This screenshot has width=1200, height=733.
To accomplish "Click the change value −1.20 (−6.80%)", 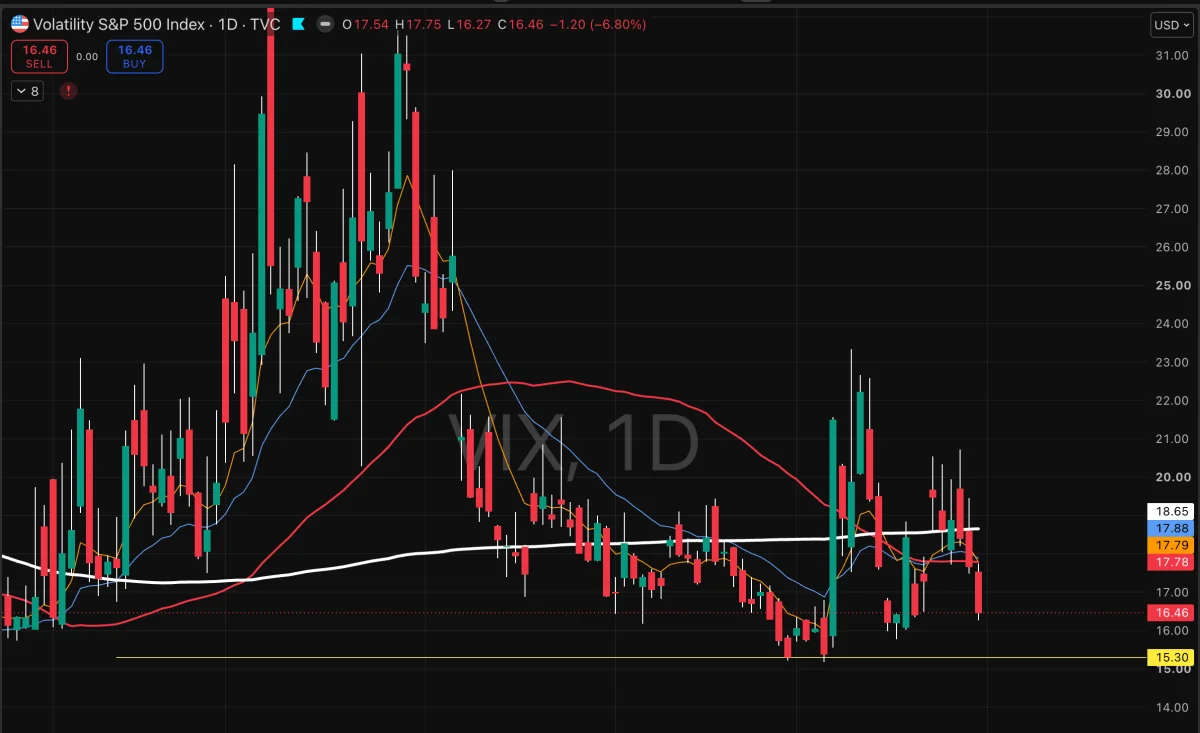I will tap(598, 24).
